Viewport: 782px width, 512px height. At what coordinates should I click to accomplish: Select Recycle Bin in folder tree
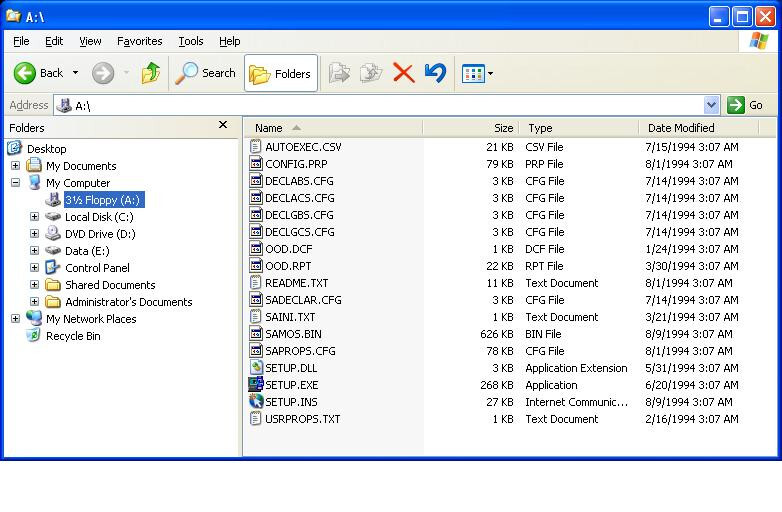tap(73, 336)
